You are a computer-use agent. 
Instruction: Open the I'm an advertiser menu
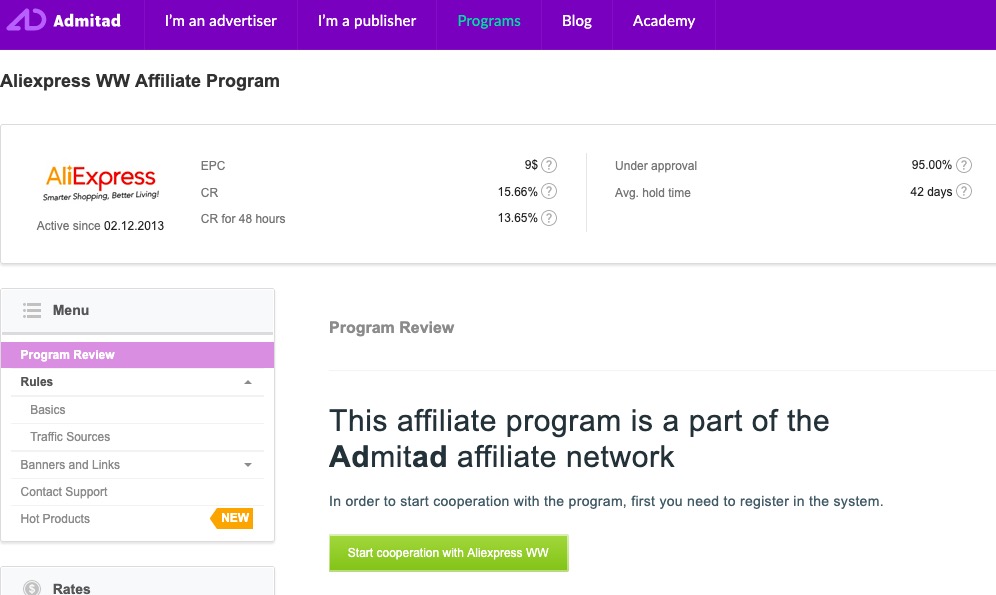point(221,21)
